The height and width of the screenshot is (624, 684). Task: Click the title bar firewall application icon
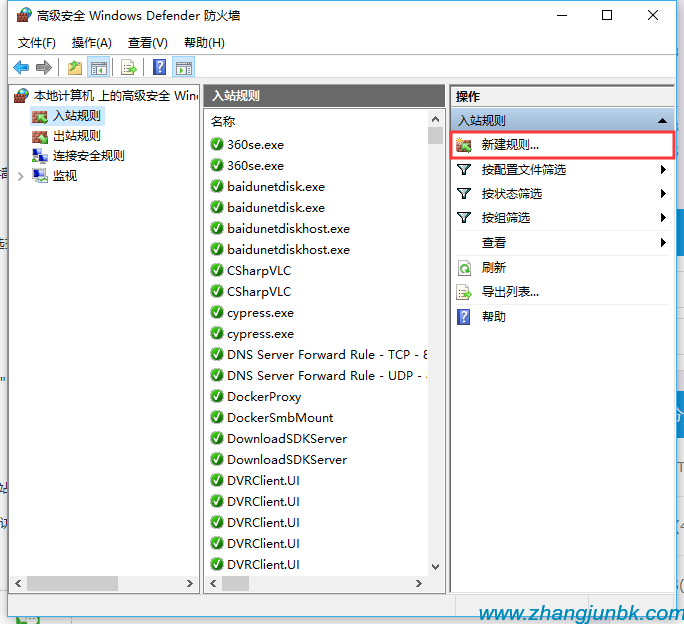(24, 15)
